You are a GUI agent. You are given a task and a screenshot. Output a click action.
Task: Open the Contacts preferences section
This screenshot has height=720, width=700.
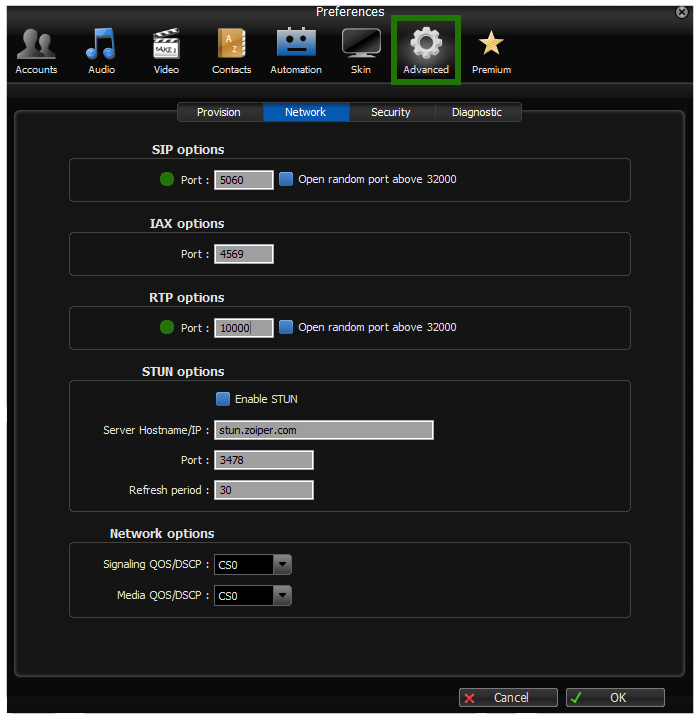pos(231,50)
